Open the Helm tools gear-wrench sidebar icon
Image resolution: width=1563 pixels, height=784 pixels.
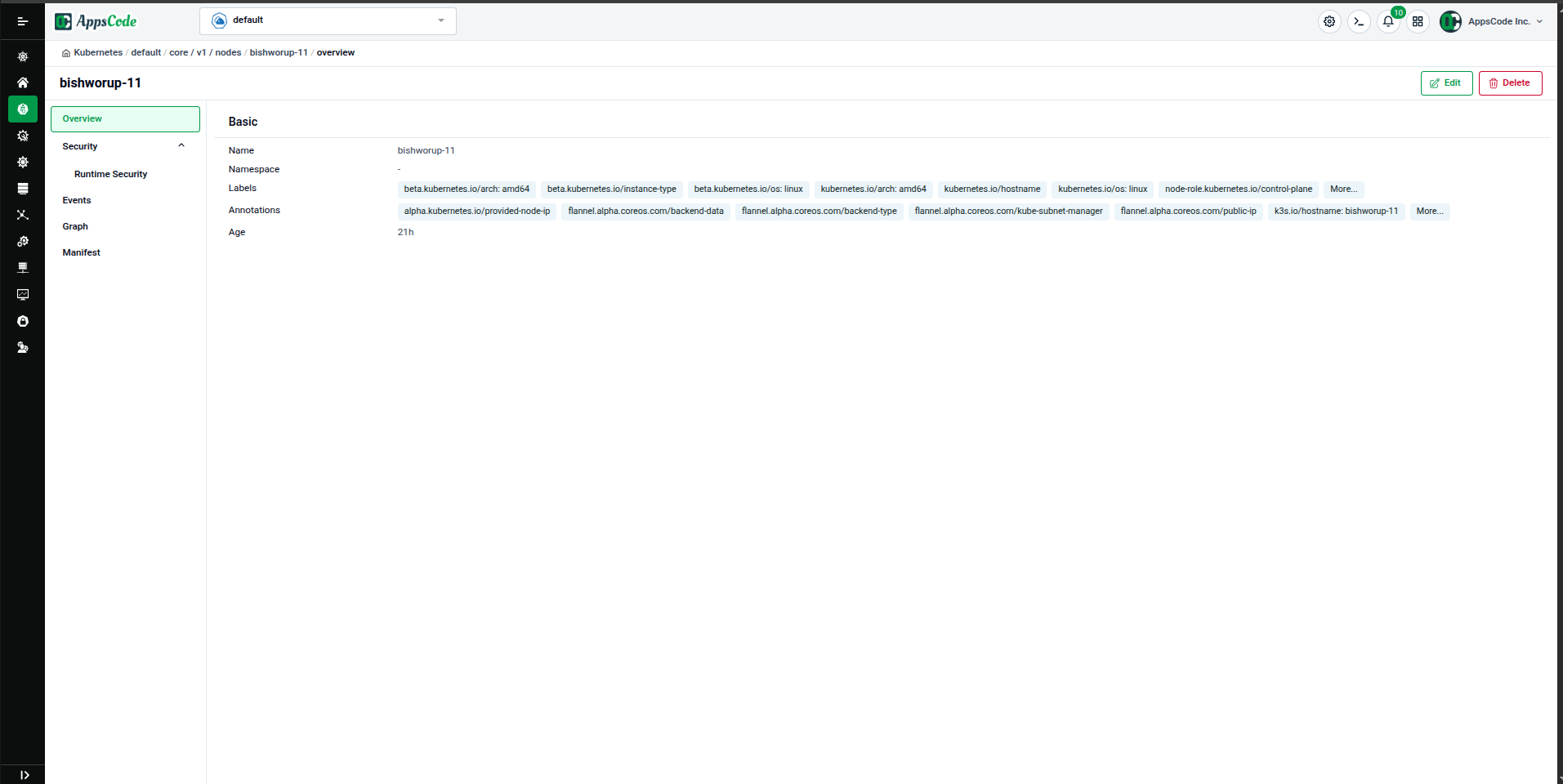tap(23, 136)
